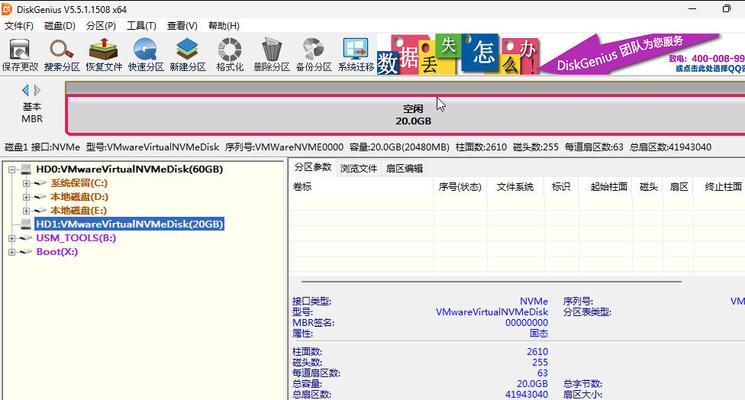Expand the 本地磁盘(E:) partition node
Image resolution: width=745 pixels, height=400 pixels.
pyautogui.click(x=26, y=210)
